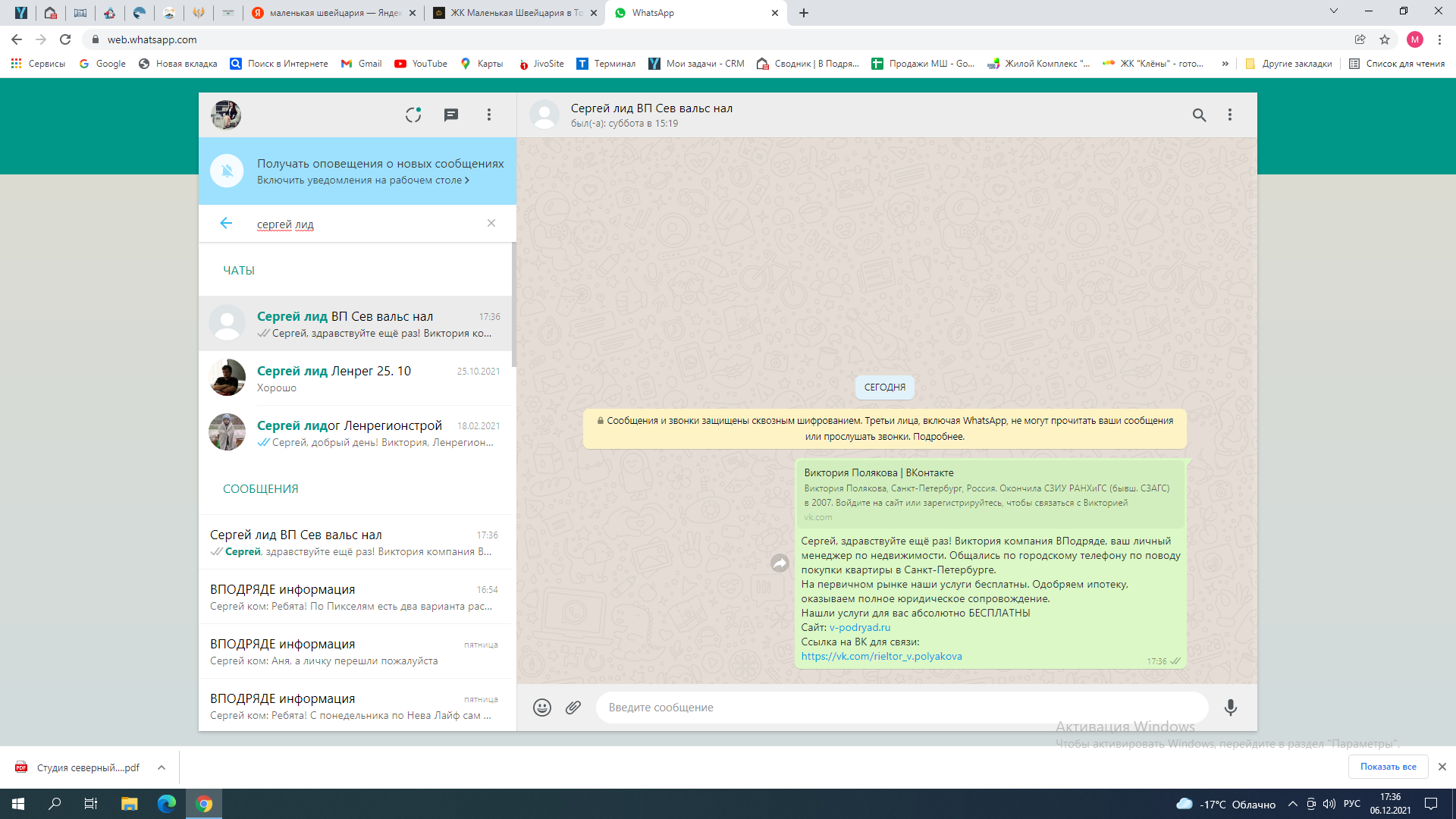1456x819 pixels.
Task: Click the forward arrow beside the message
Action: [780, 563]
